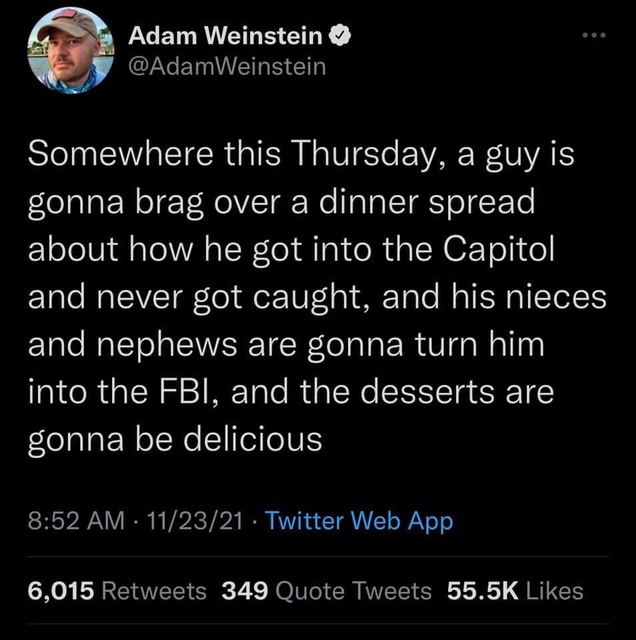636x640 pixels.
Task: View the 6,015 Retweets list
Action: pyautogui.click(x=117, y=591)
